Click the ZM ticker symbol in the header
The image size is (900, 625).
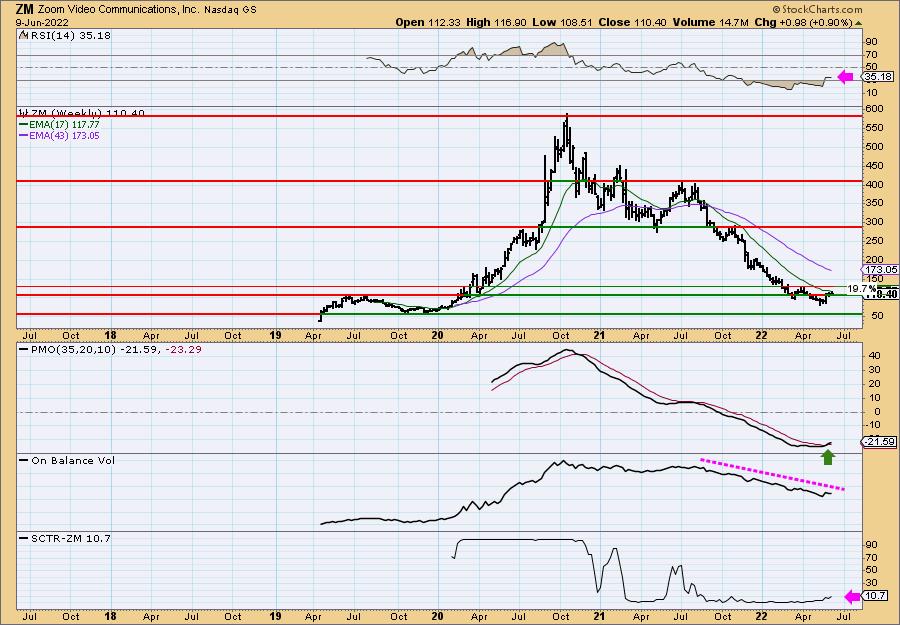24,9
